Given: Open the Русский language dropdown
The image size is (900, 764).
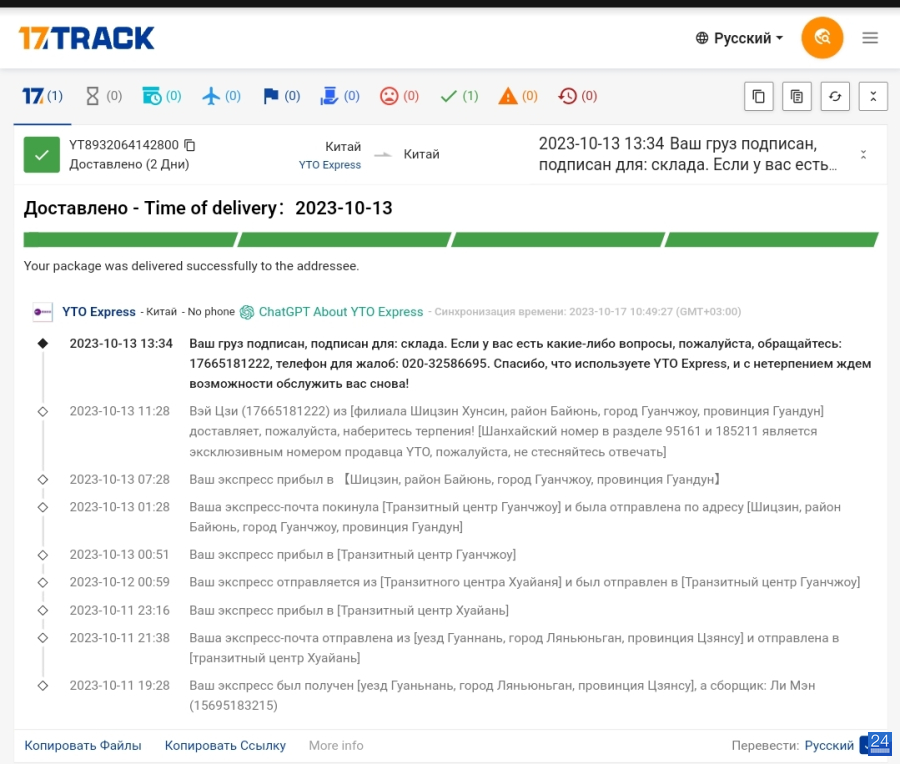Looking at the screenshot, I should click(739, 38).
